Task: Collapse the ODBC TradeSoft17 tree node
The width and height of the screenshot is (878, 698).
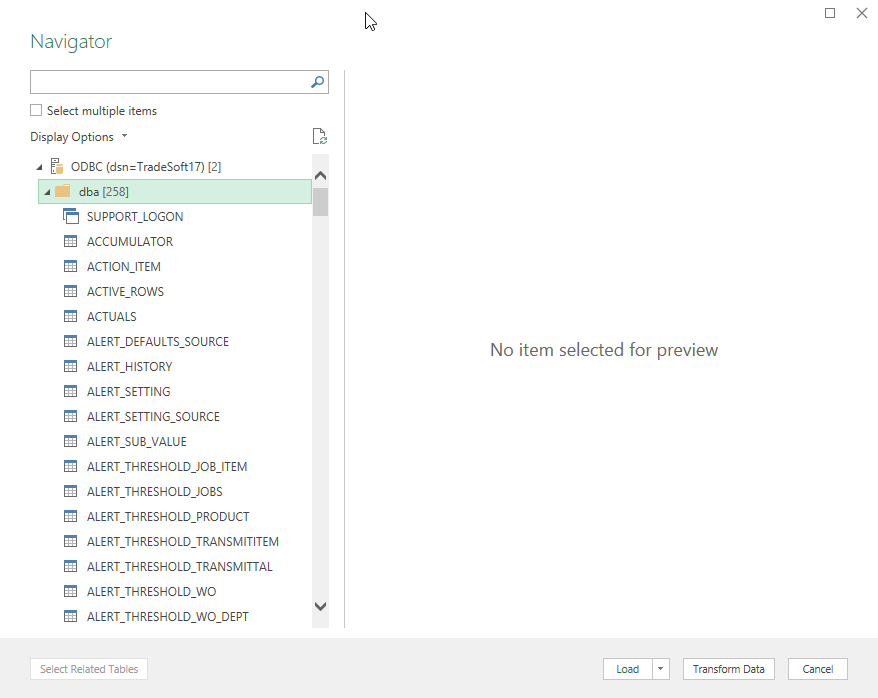Action: [39, 167]
